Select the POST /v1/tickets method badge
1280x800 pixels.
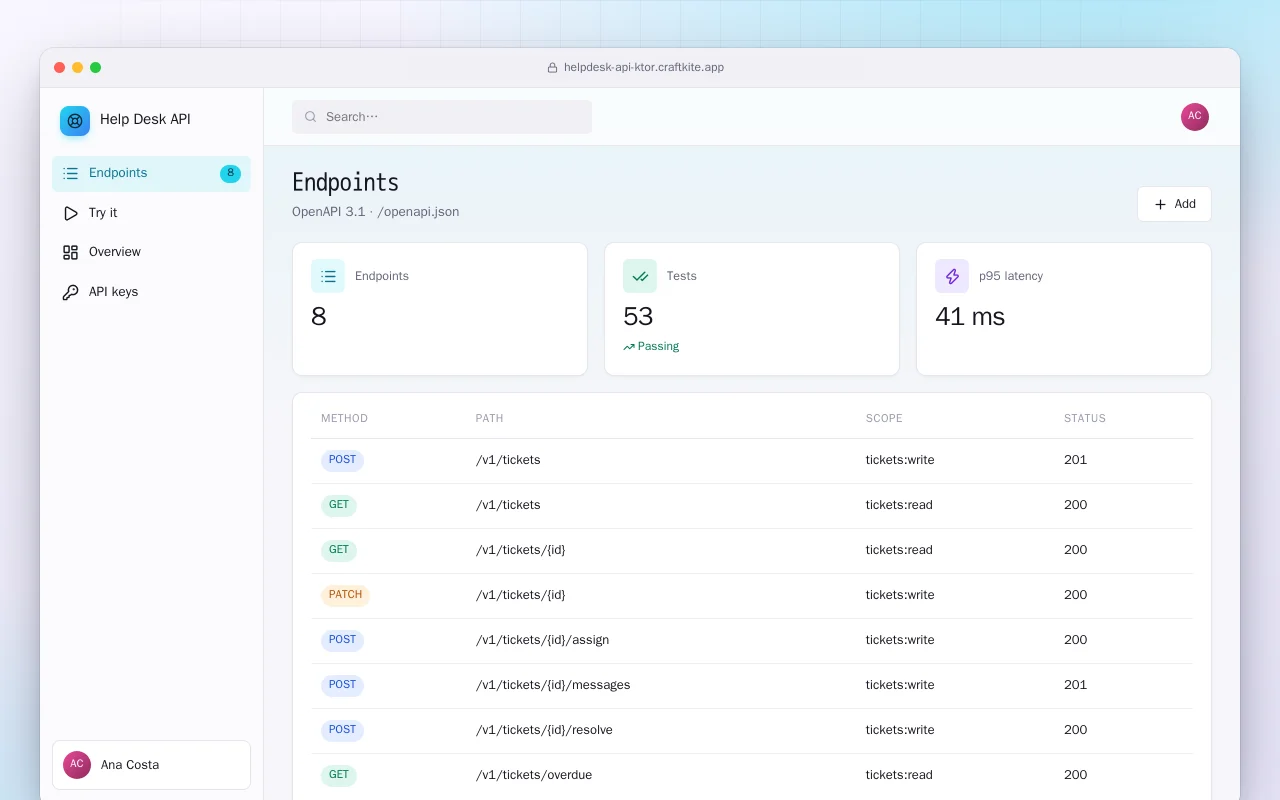(x=342, y=460)
